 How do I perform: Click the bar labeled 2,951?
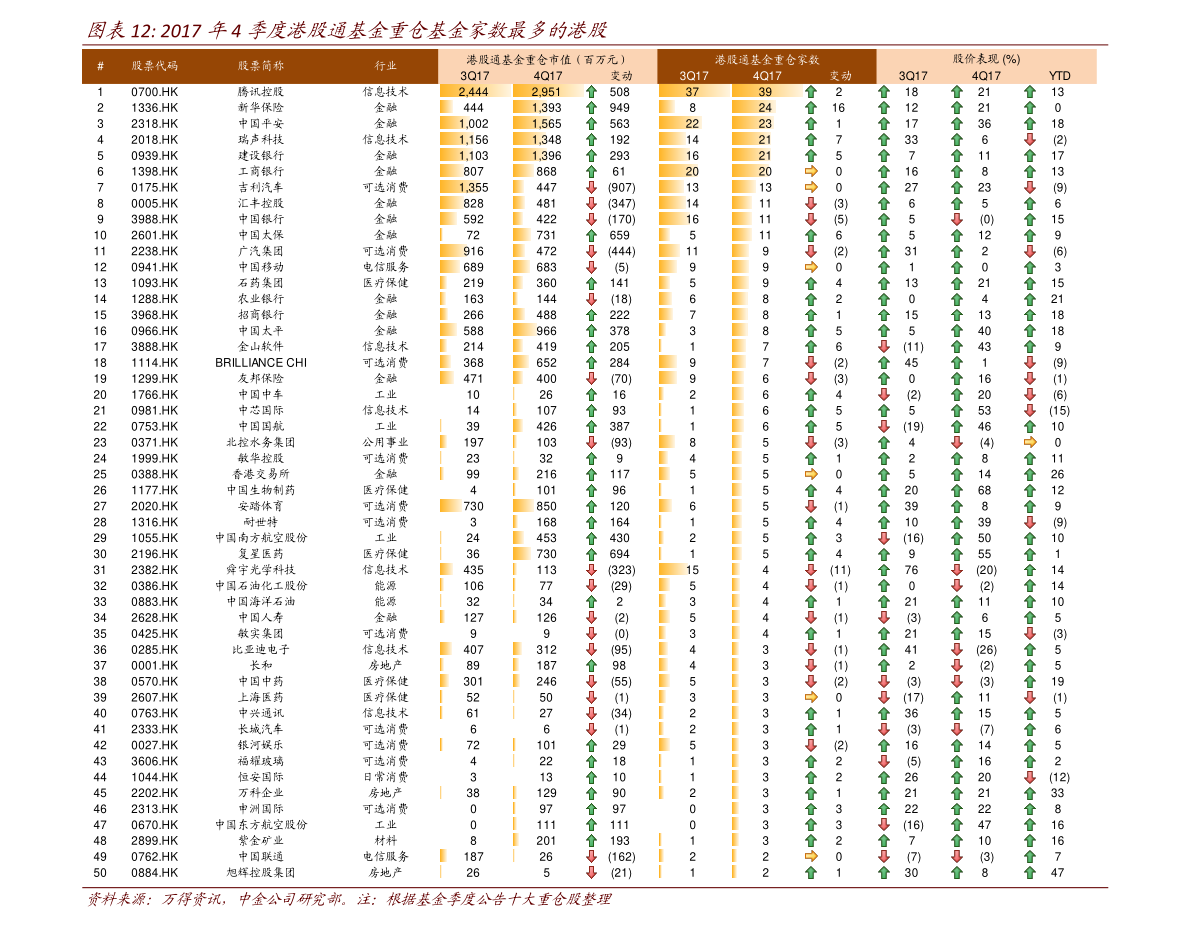click(548, 91)
